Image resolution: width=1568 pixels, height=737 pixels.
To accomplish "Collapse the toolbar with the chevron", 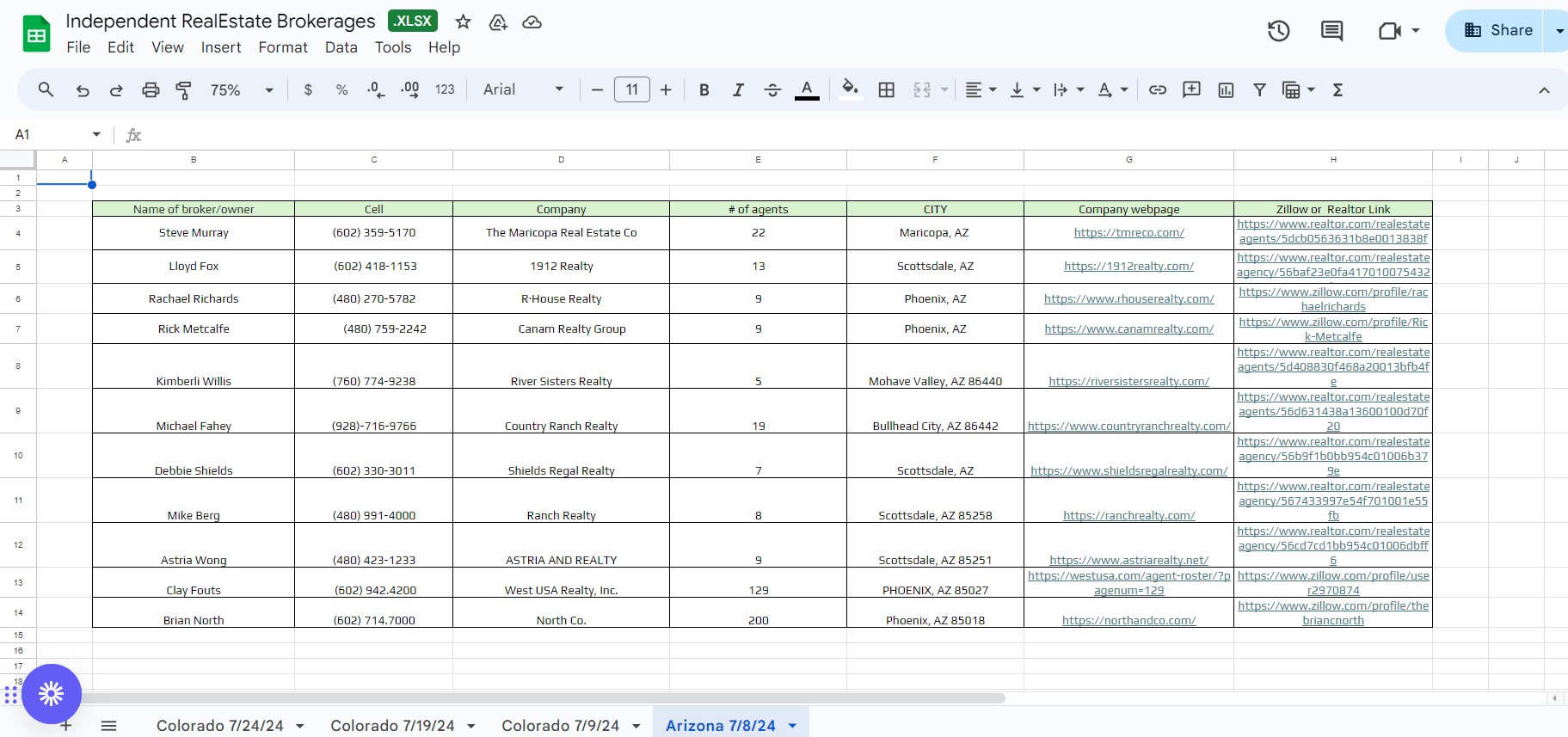I will point(1544,90).
